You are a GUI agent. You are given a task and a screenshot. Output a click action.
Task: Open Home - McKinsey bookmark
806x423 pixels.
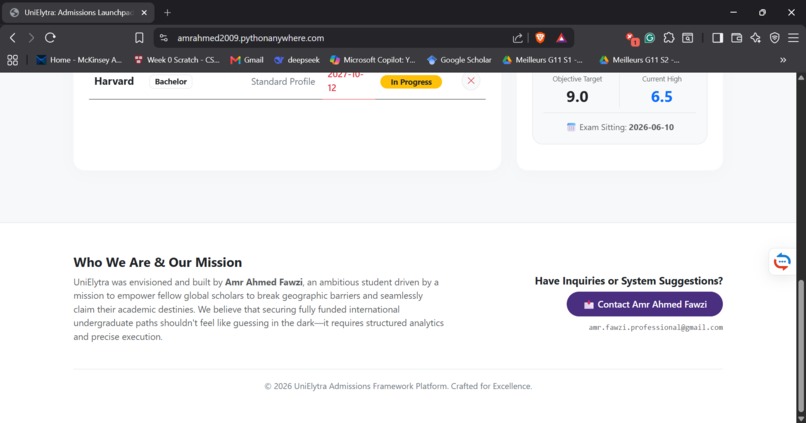[x=79, y=60]
